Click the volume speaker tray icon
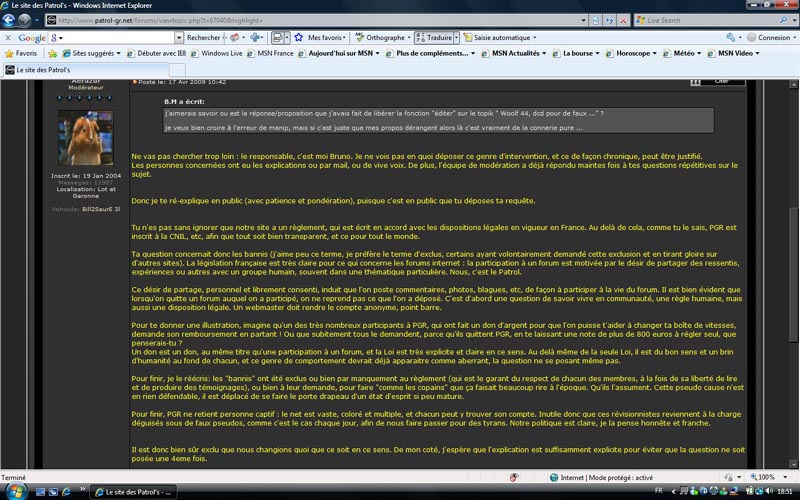 [769, 492]
